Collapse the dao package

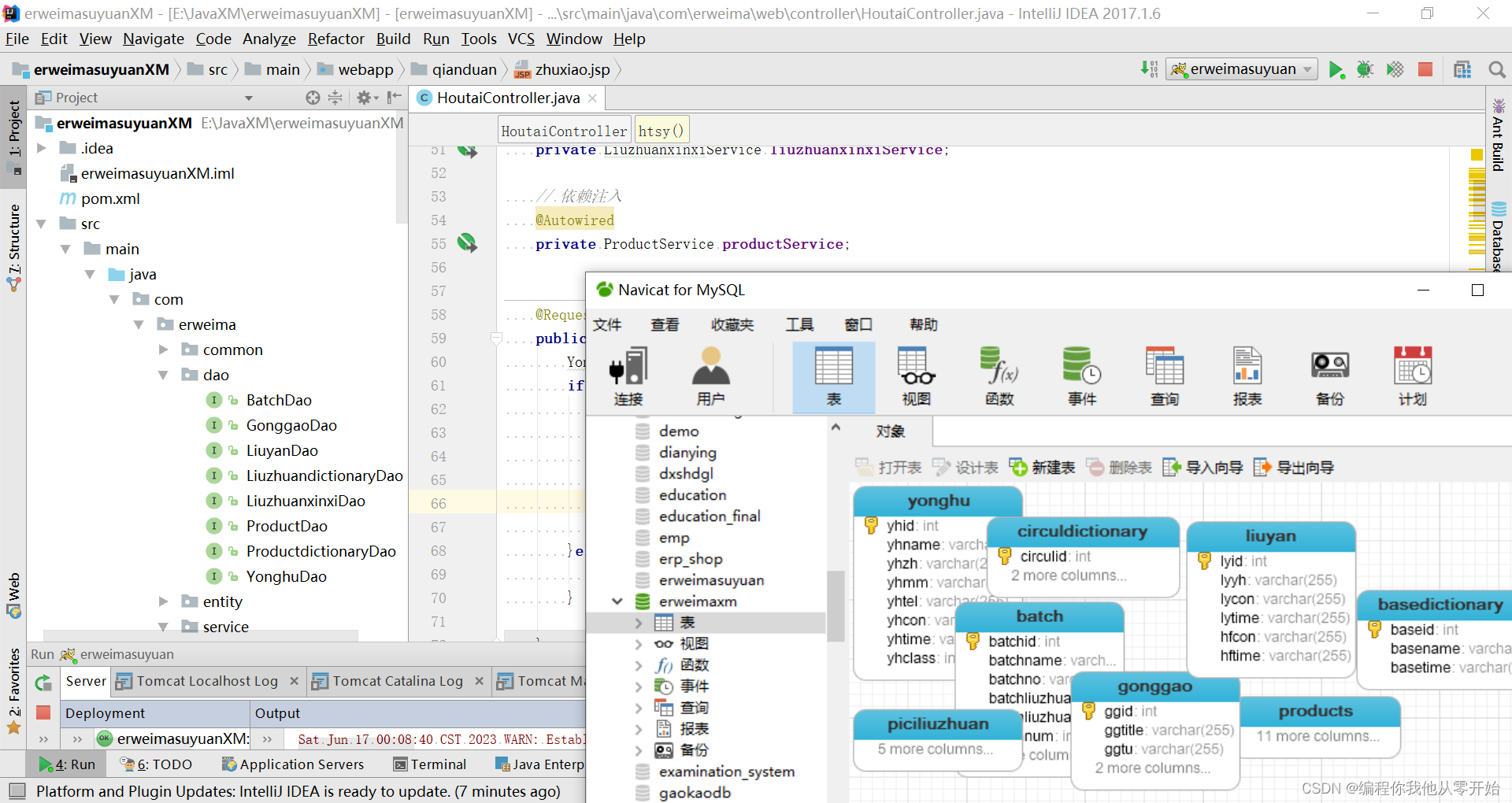tap(164, 376)
